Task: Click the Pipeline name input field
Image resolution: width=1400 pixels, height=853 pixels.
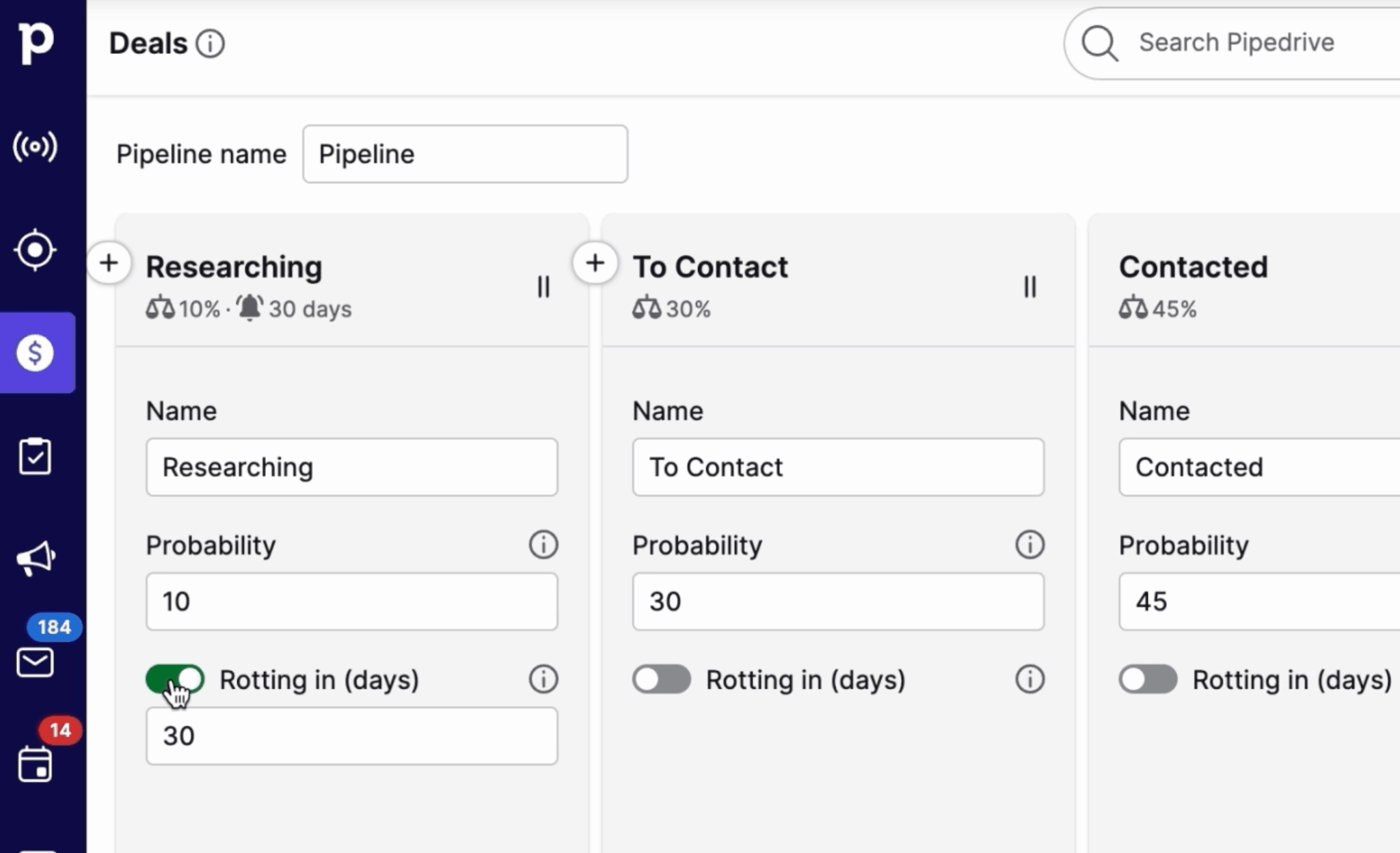Action: coord(465,154)
